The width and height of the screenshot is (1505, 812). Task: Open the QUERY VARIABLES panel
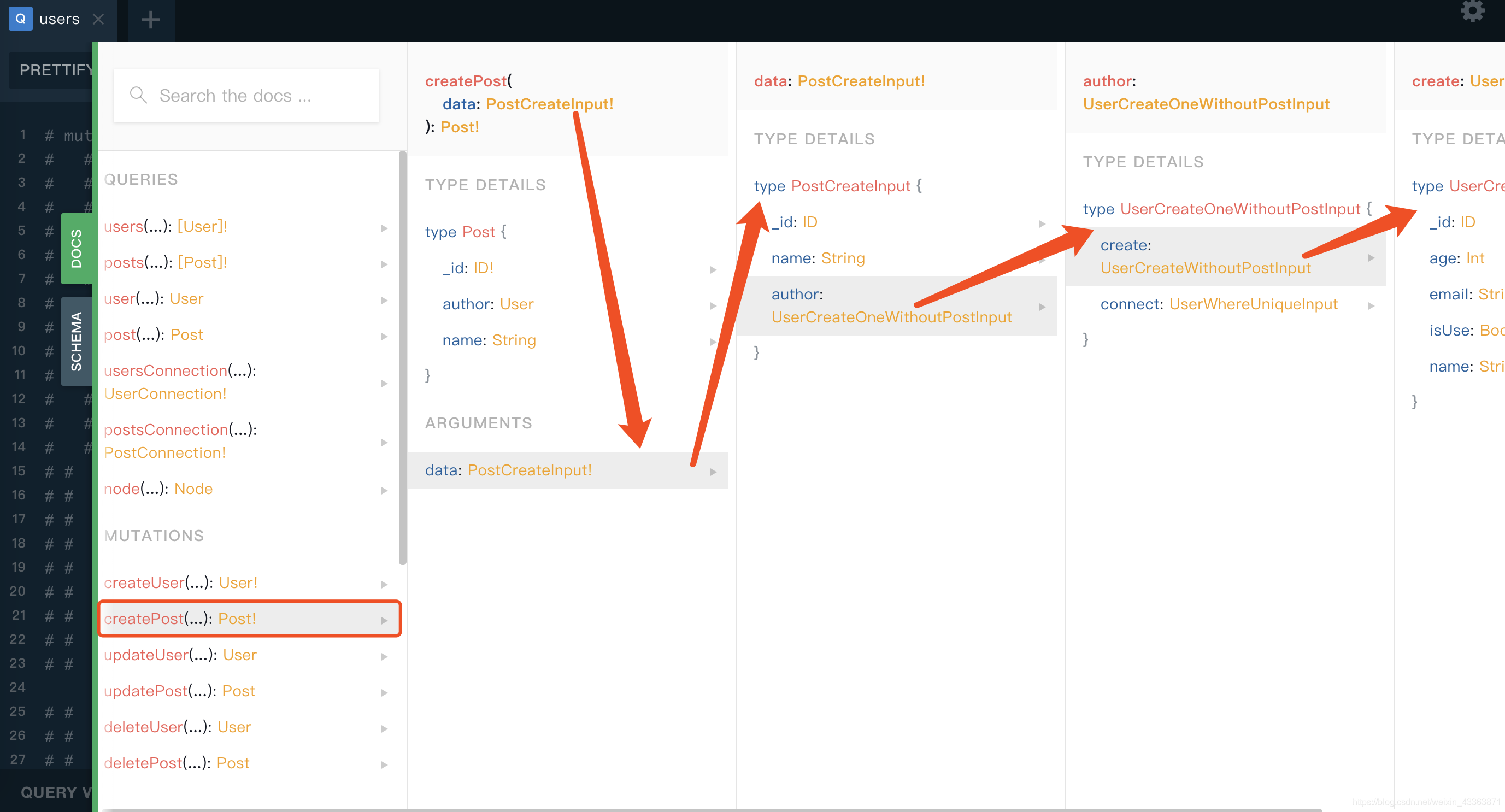[56, 792]
